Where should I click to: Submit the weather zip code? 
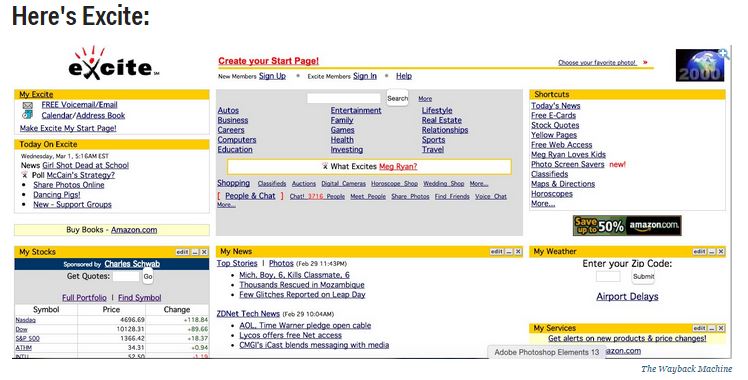point(643,276)
